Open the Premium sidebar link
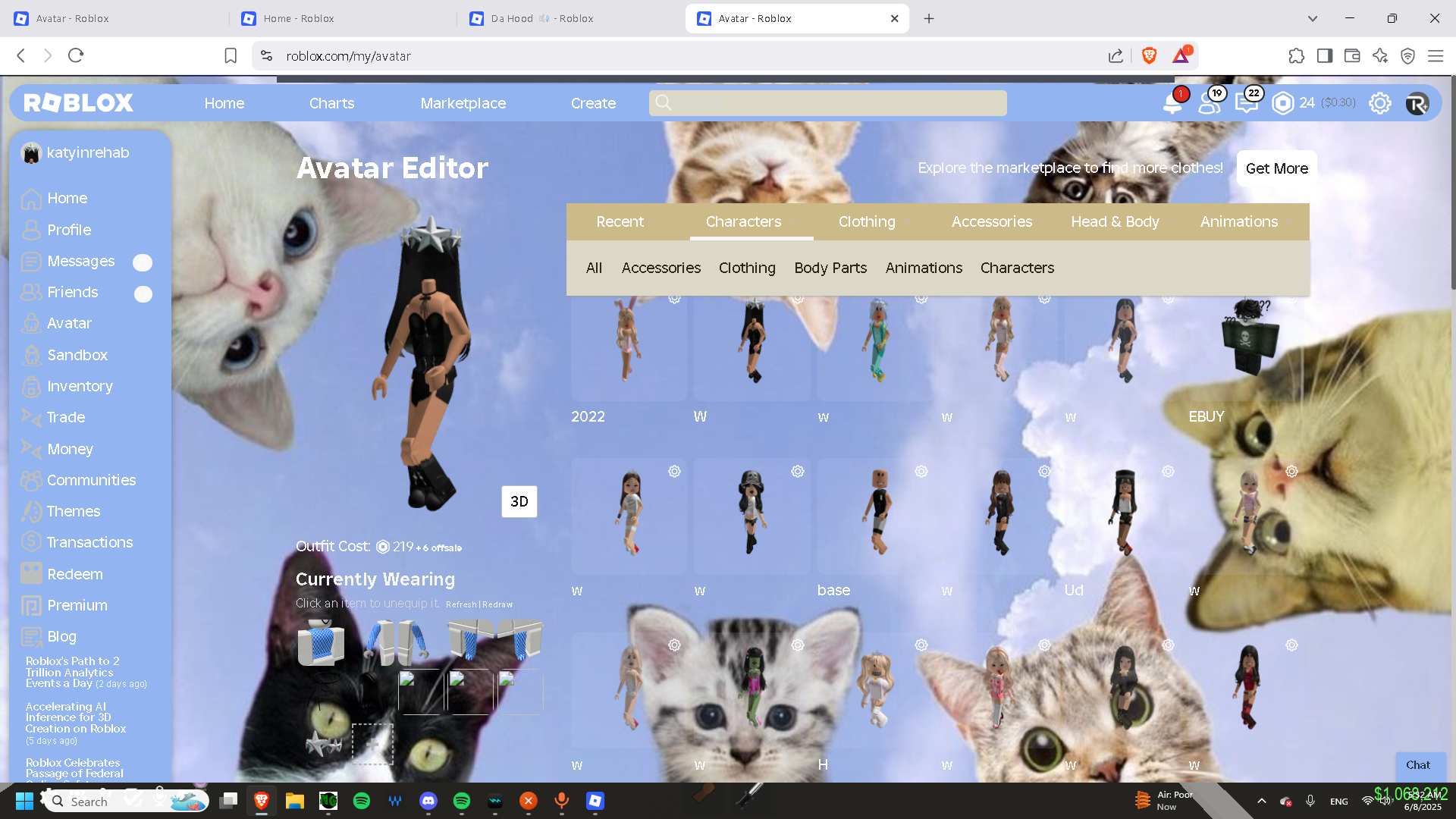 65,606
